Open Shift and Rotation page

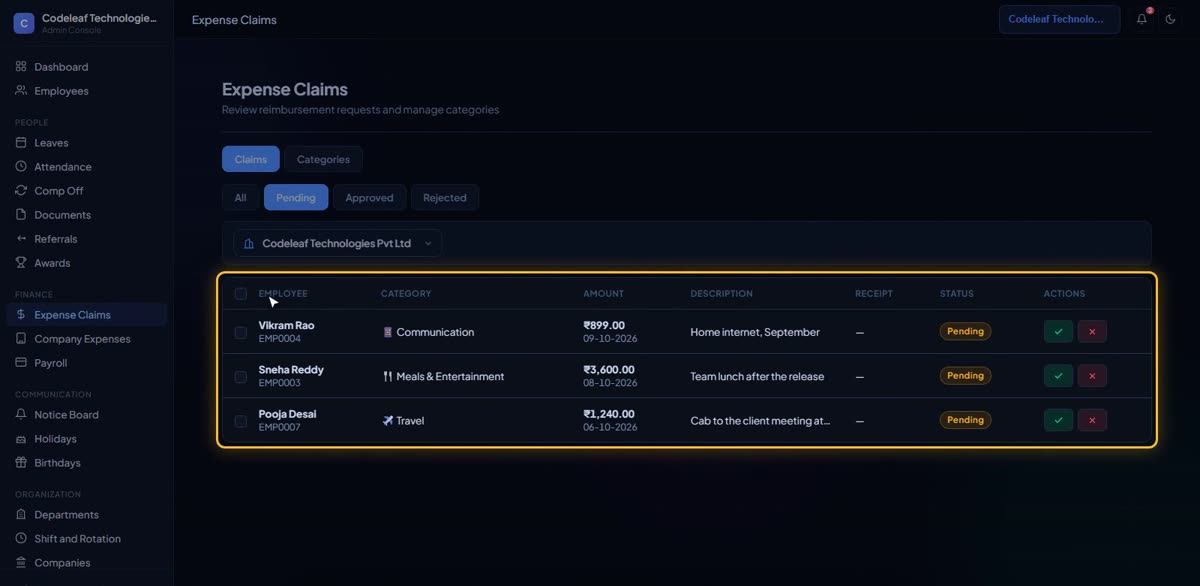[86, 539]
